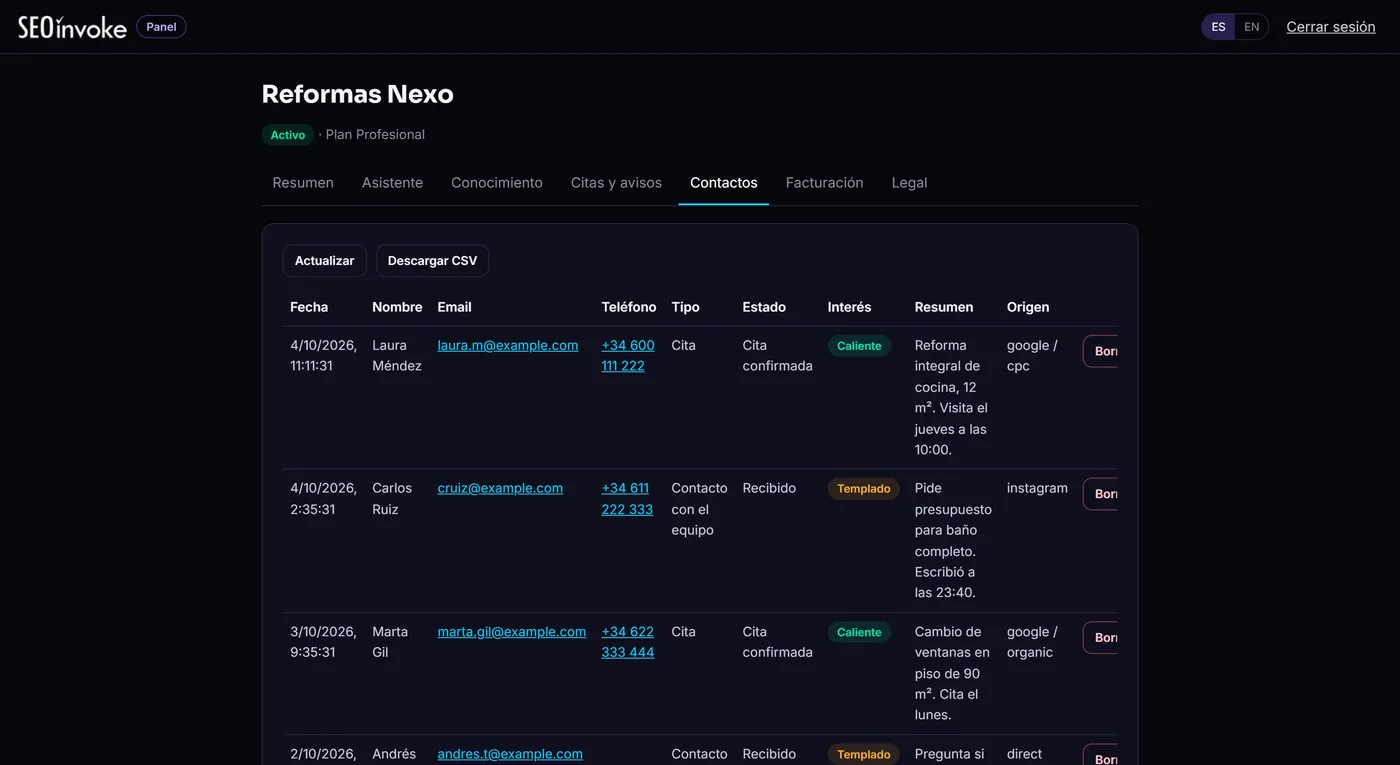
Task: Delete Carlos Ruiz contact row
Action: (x=1101, y=494)
